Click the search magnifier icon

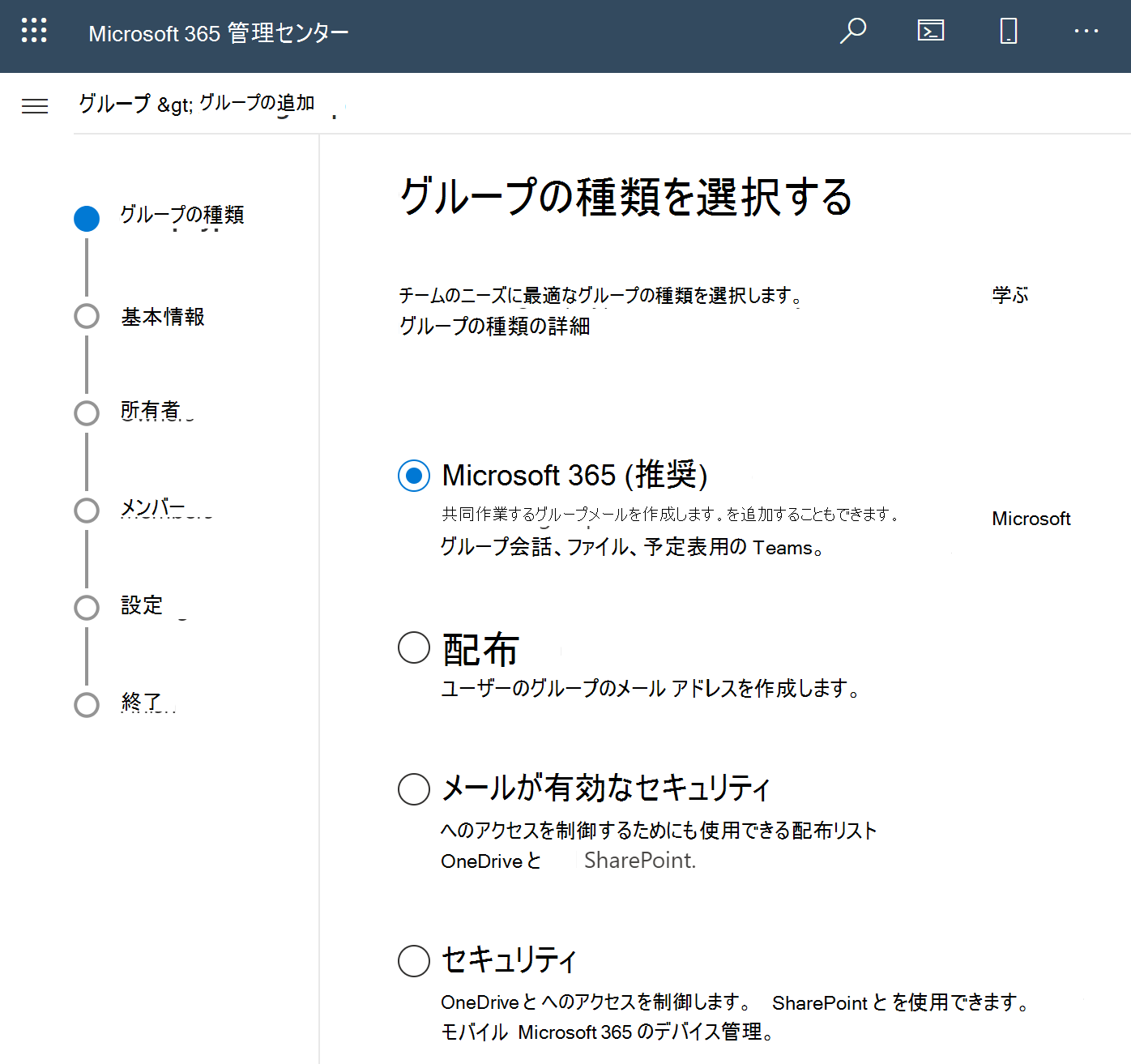(x=852, y=32)
